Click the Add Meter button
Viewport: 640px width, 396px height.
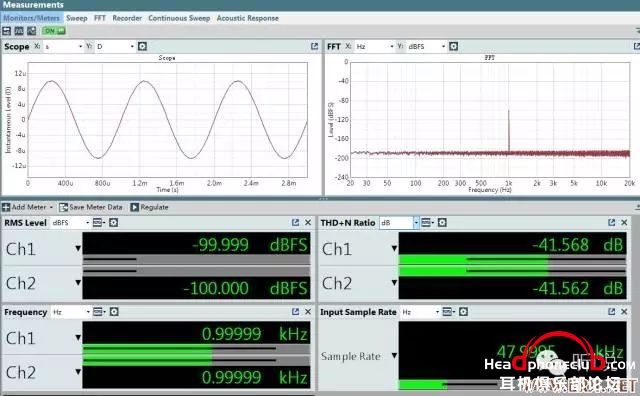point(28,207)
